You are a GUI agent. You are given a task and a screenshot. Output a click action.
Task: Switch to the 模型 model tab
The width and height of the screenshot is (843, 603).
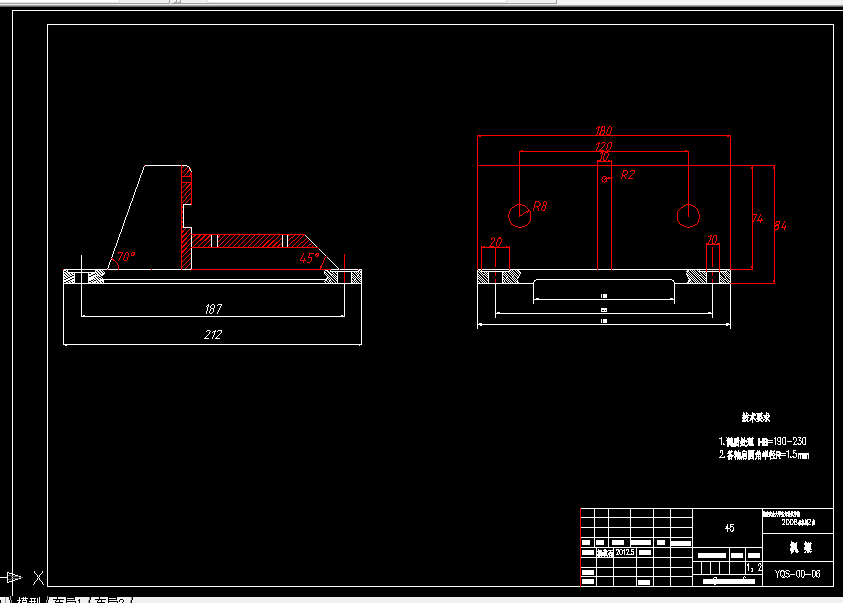pyautogui.click(x=29, y=600)
